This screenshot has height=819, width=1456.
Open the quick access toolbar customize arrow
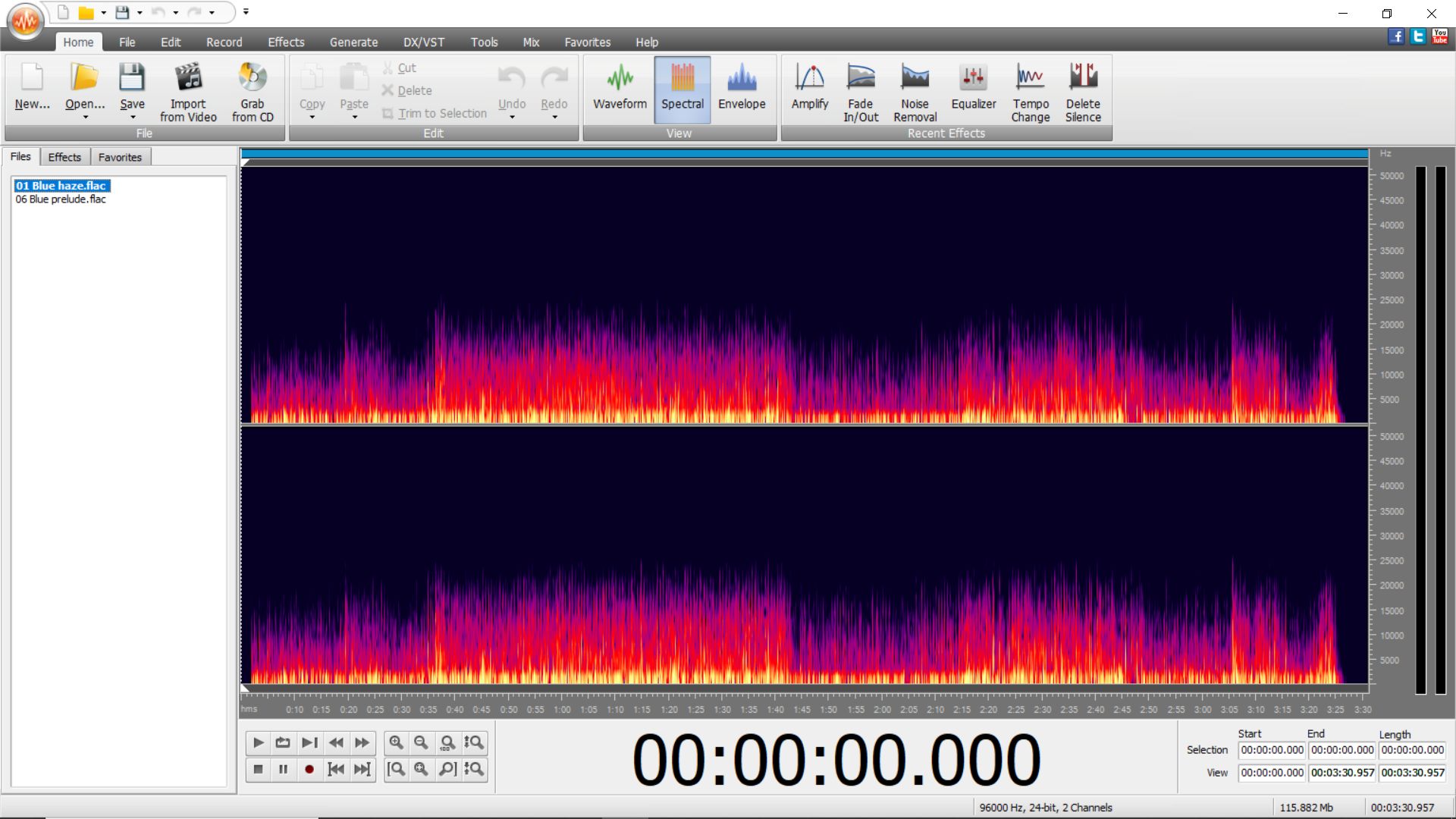[x=246, y=12]
